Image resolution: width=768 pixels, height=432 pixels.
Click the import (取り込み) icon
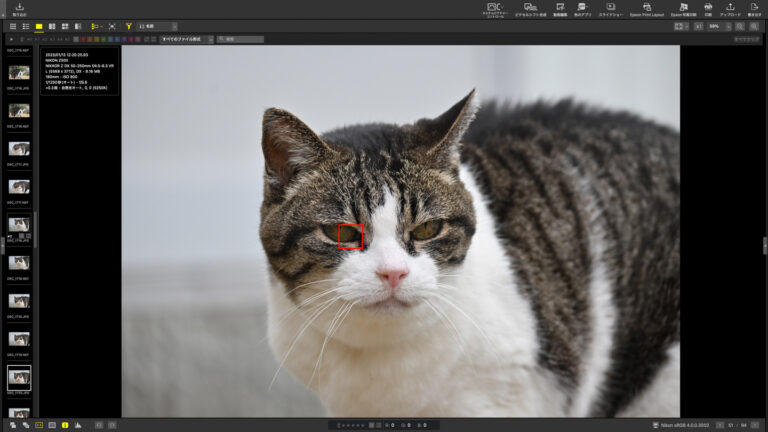click(19, 8)
